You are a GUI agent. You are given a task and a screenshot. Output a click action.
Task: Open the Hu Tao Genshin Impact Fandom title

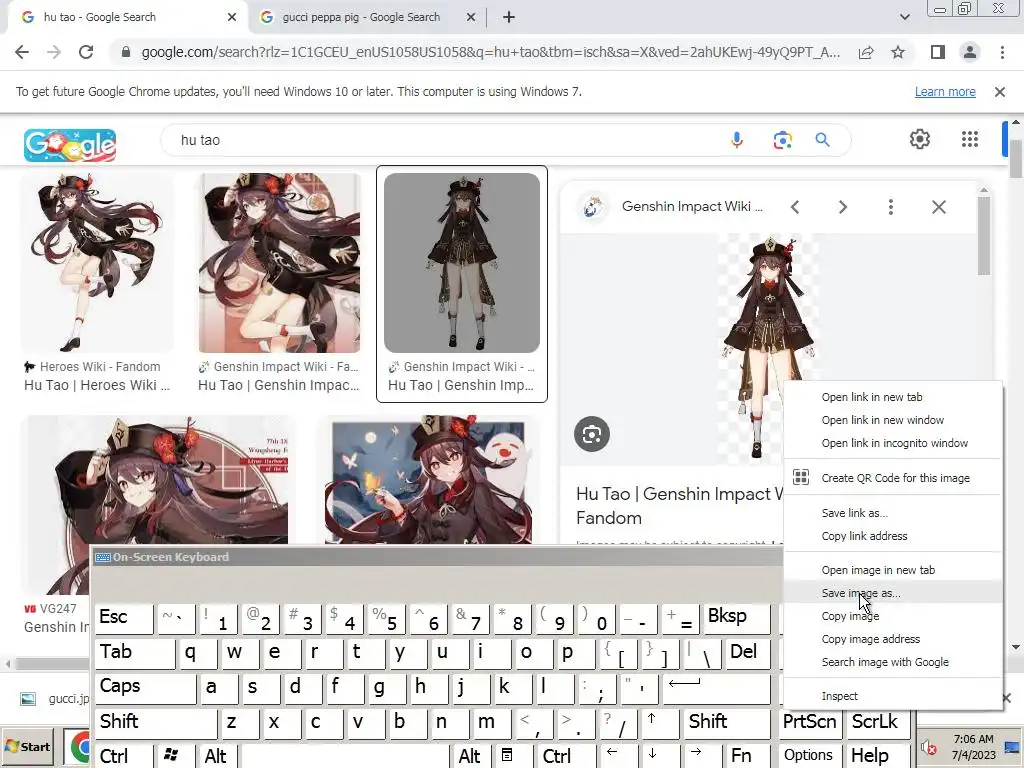pyautogui.click(x=679, y=505)
